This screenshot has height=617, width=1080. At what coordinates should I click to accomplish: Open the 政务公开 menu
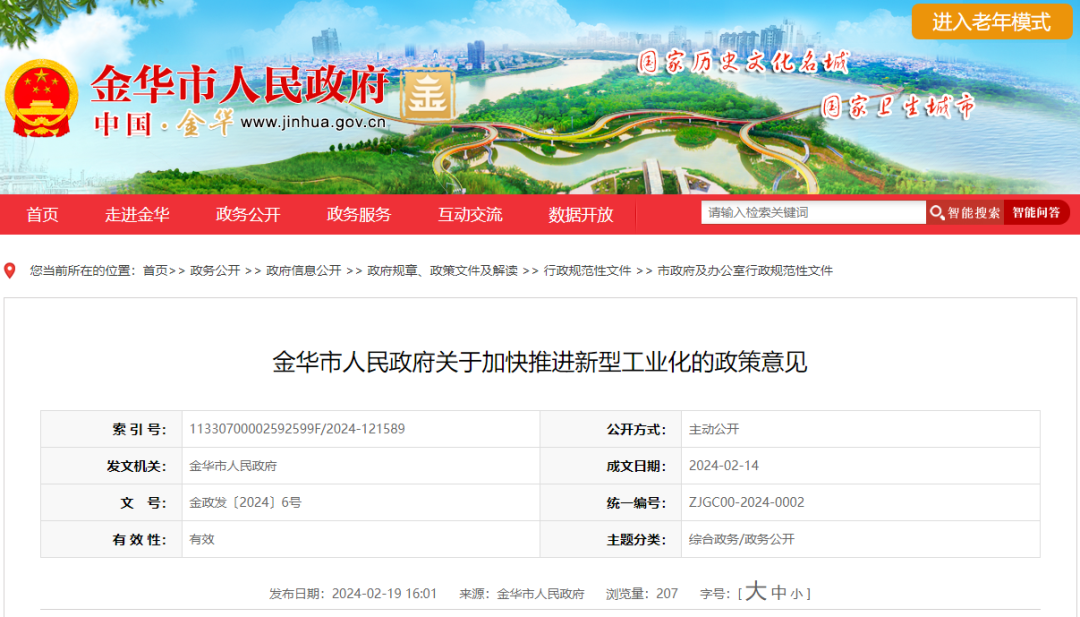tap(248, 214)
